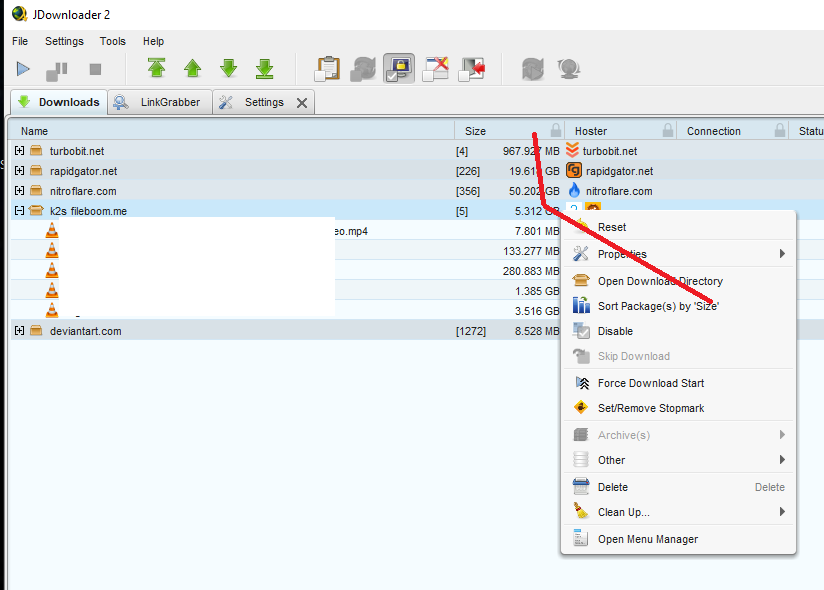This screenshot has width=824, height=590.
Task: Choose Open Download Directory
Action: (x=678, y=281)
